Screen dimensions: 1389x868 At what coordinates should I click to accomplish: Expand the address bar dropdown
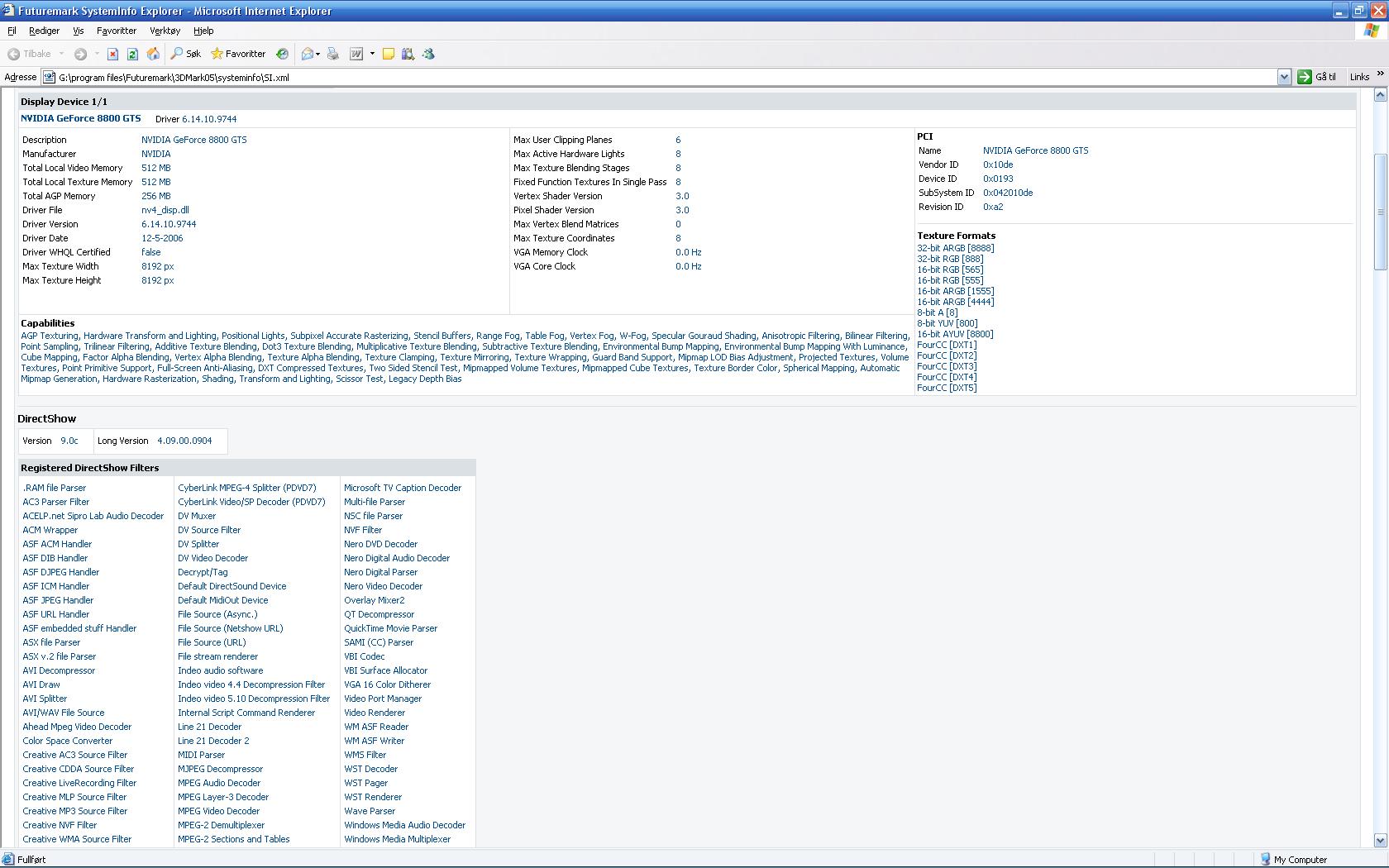pyautogui.click(x=1284, y=77)
